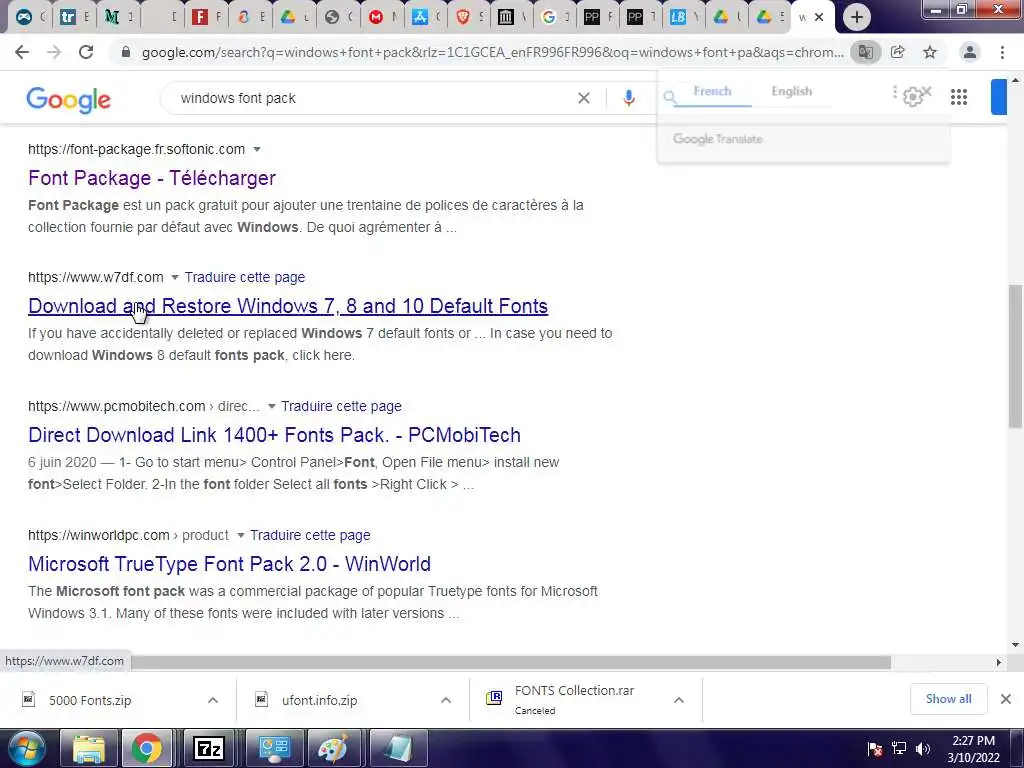This screenshot has height=768, width=1024.
Task: Click the canceled FONTS Collection.rar item
Action: pyautogui.click(x=574, y=699)
